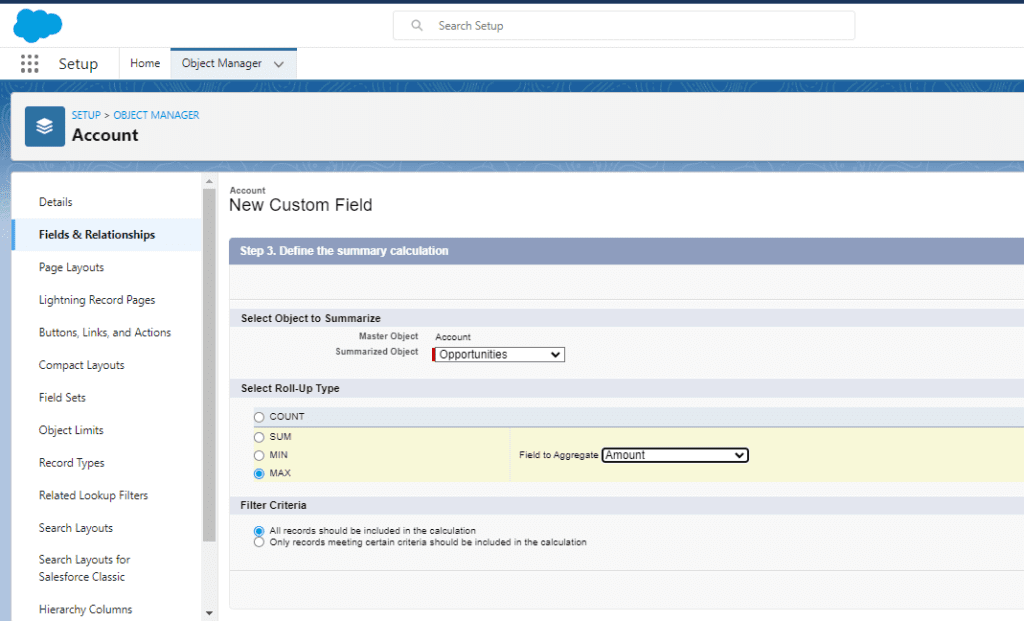Follow the SETUP breadcrumb link
Image resolution: width=1024 pixels, height=621 pixels.
click(x=86, y=115)
